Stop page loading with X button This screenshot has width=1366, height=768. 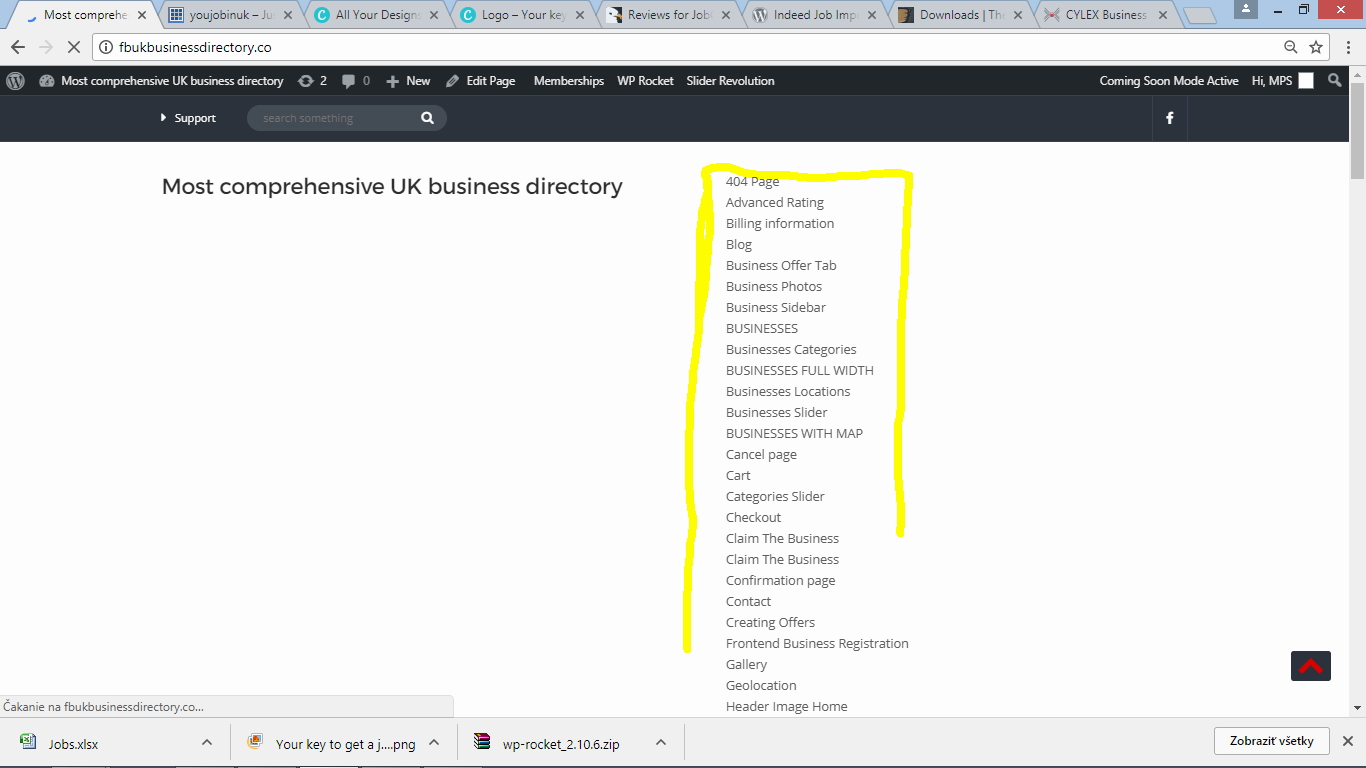point(75,47)
